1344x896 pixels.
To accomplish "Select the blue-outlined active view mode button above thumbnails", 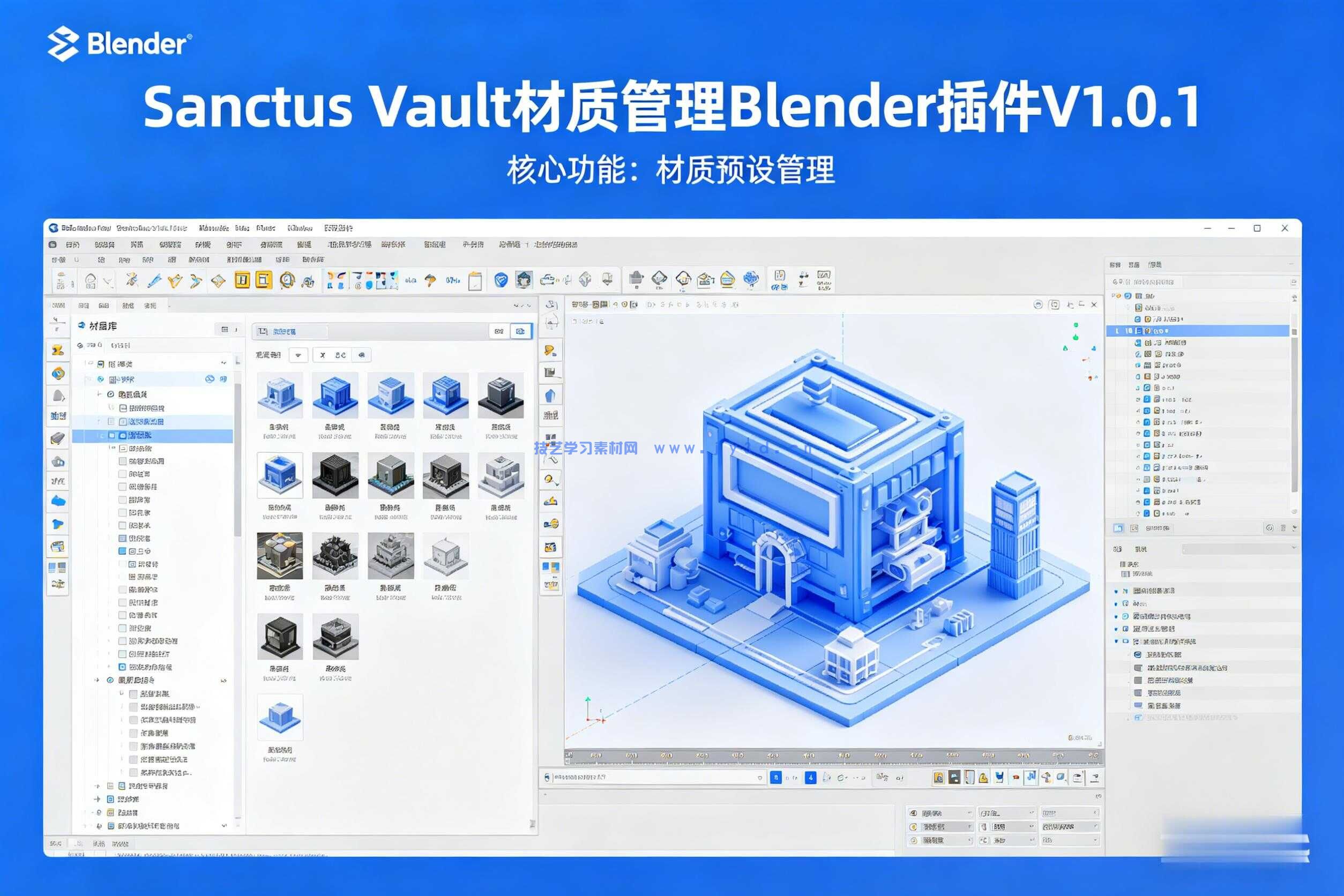I will tap(520, 331).
